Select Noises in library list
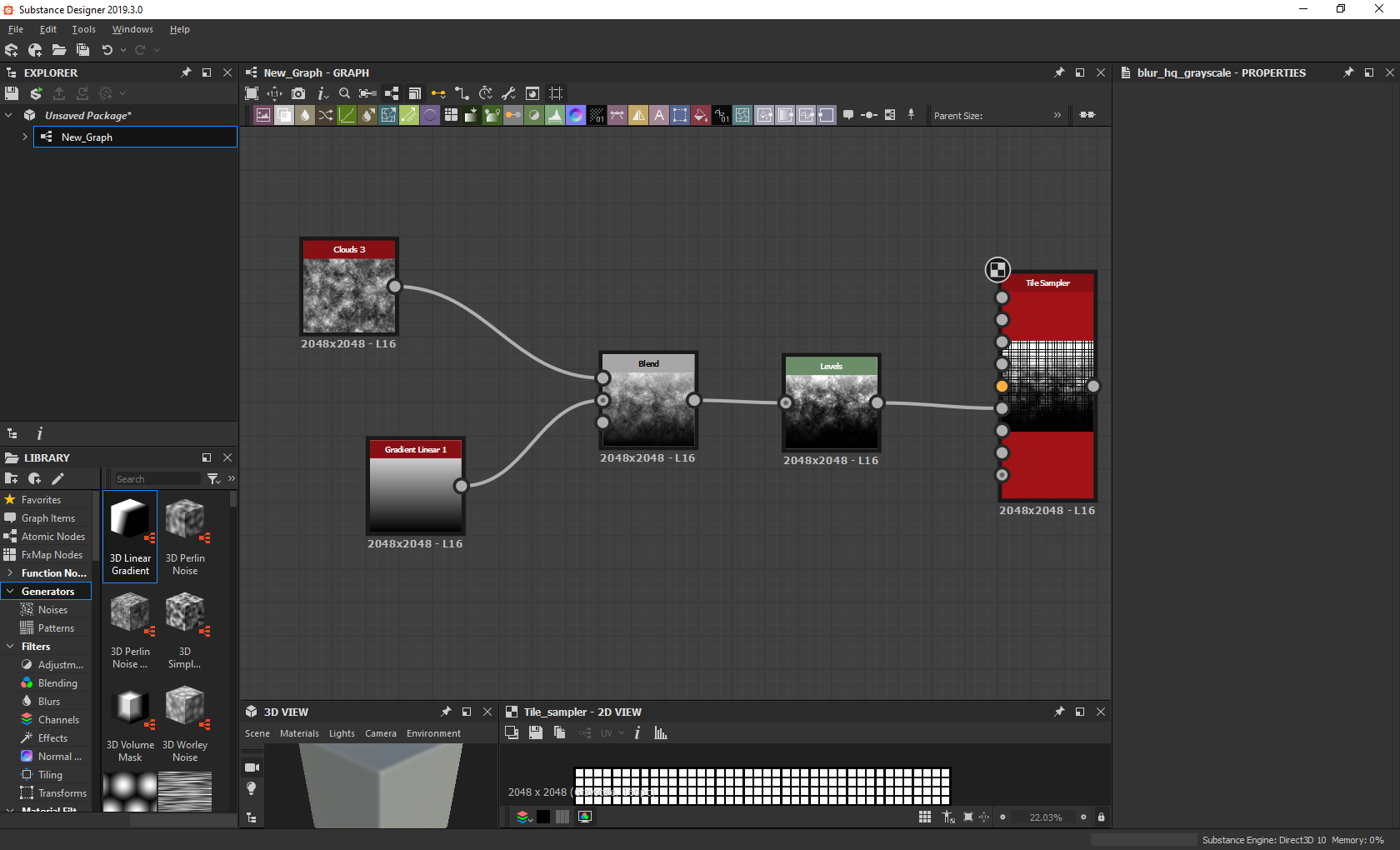 [x=52, y=609]
